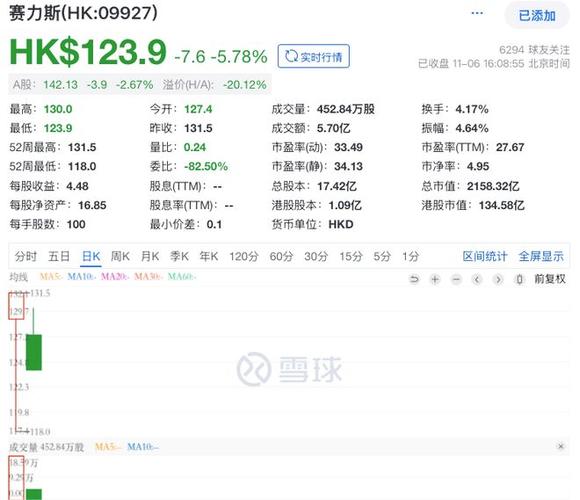Click the 总市值 value 2158.32亿
580x500 pixels.
pos(493,186)
